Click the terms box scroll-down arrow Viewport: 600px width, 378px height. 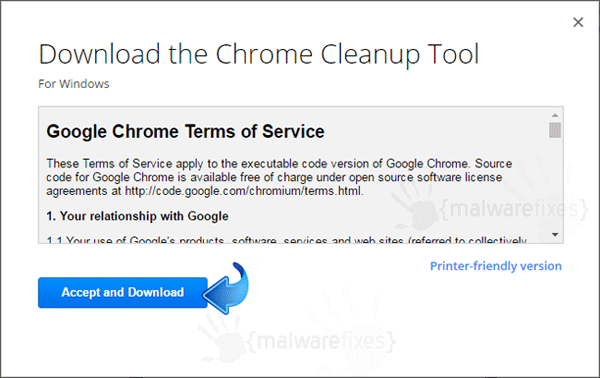tap(555, 235)
